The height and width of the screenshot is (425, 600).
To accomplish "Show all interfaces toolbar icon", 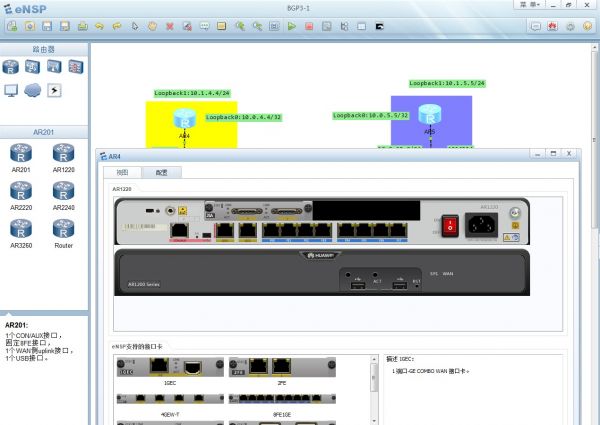I will [x=344, y=26].
